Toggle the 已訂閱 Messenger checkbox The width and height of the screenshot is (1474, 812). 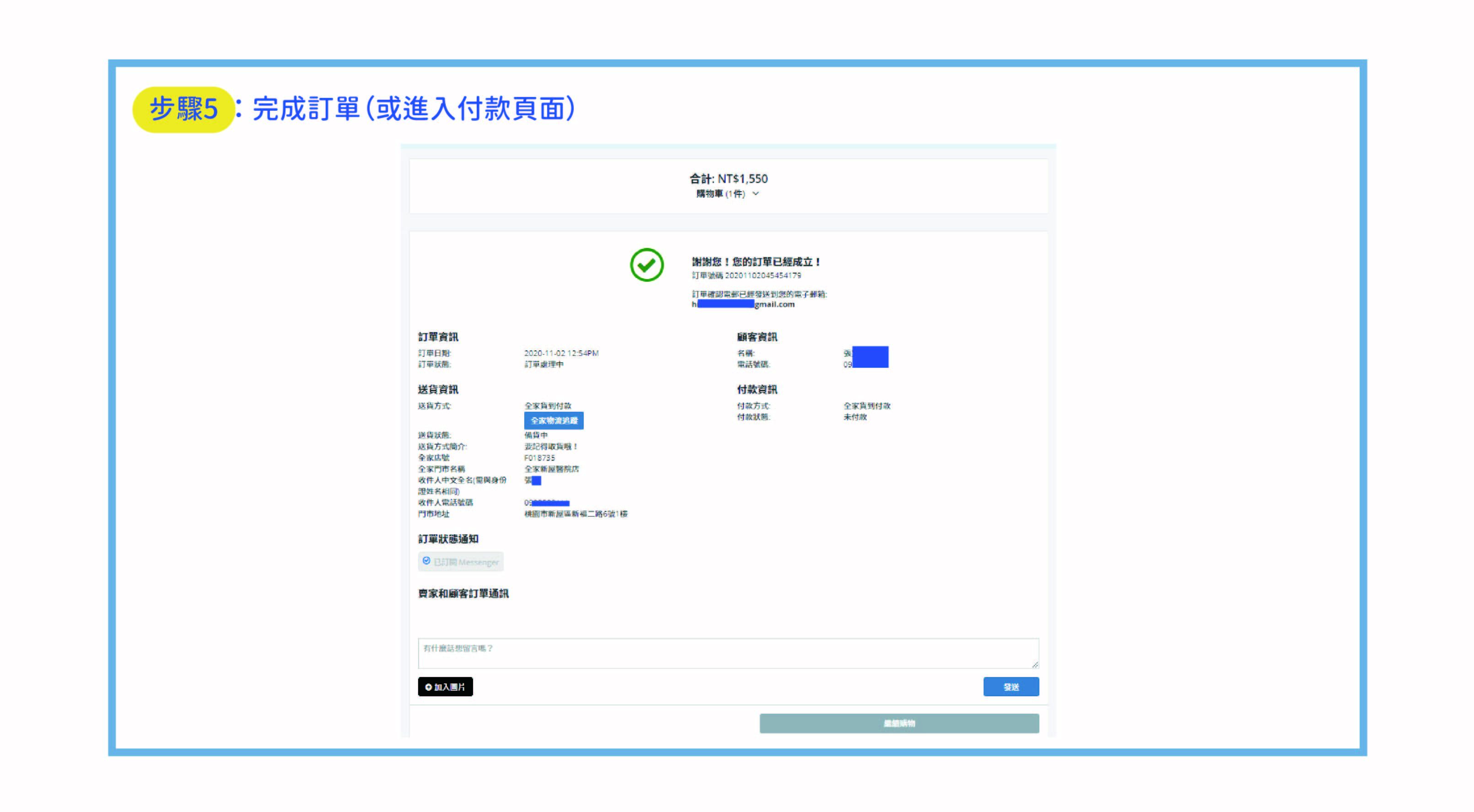tap(426, 561)
